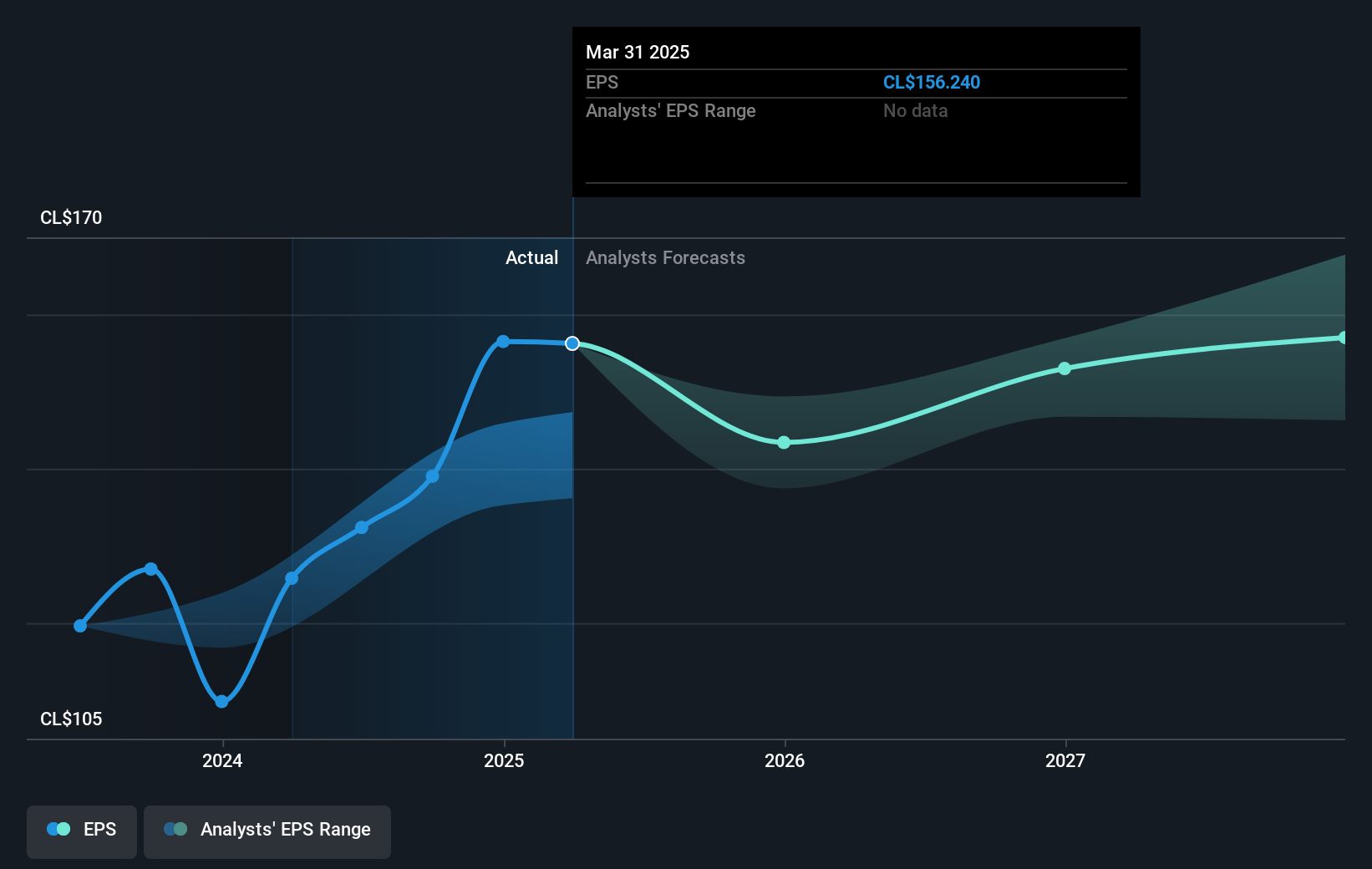Screen dimensions: 1372x869
Task: Select the late-2024 EPS point before the steep rise
Action: [433, 476]
